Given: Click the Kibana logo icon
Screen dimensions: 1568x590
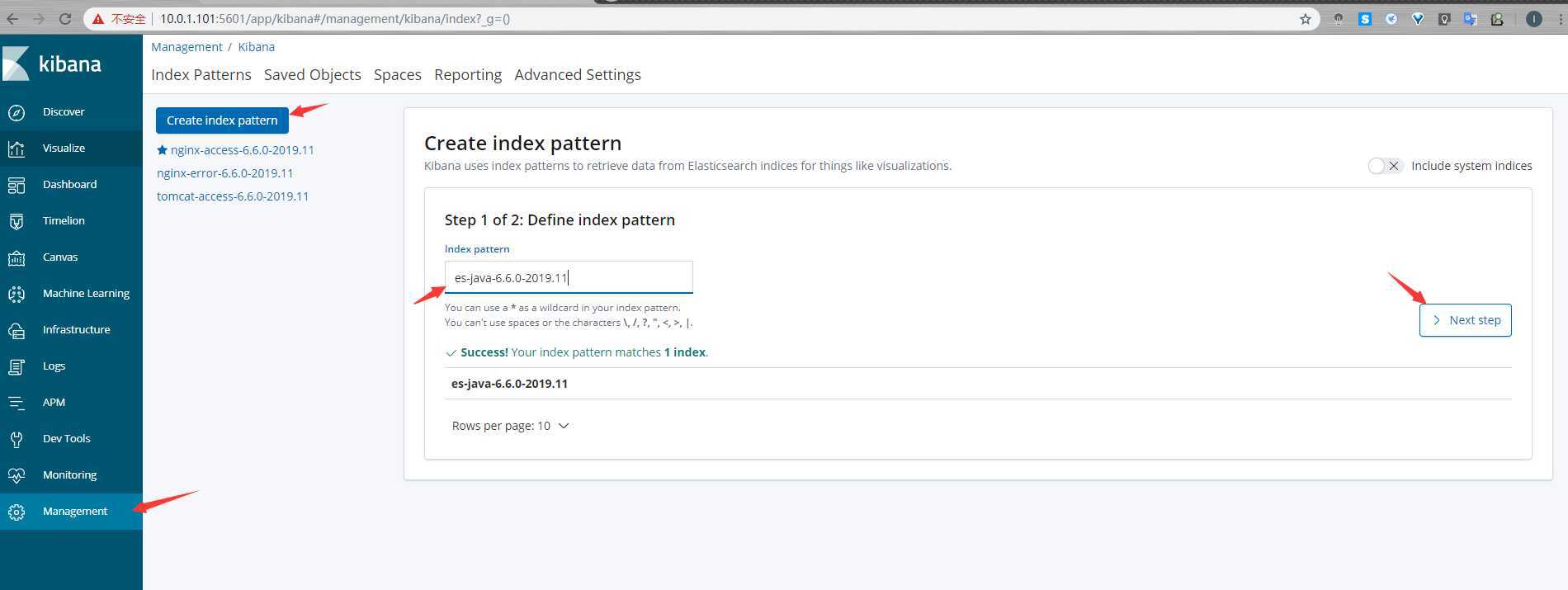Looking at the screenshot, I should click(16, 64).
